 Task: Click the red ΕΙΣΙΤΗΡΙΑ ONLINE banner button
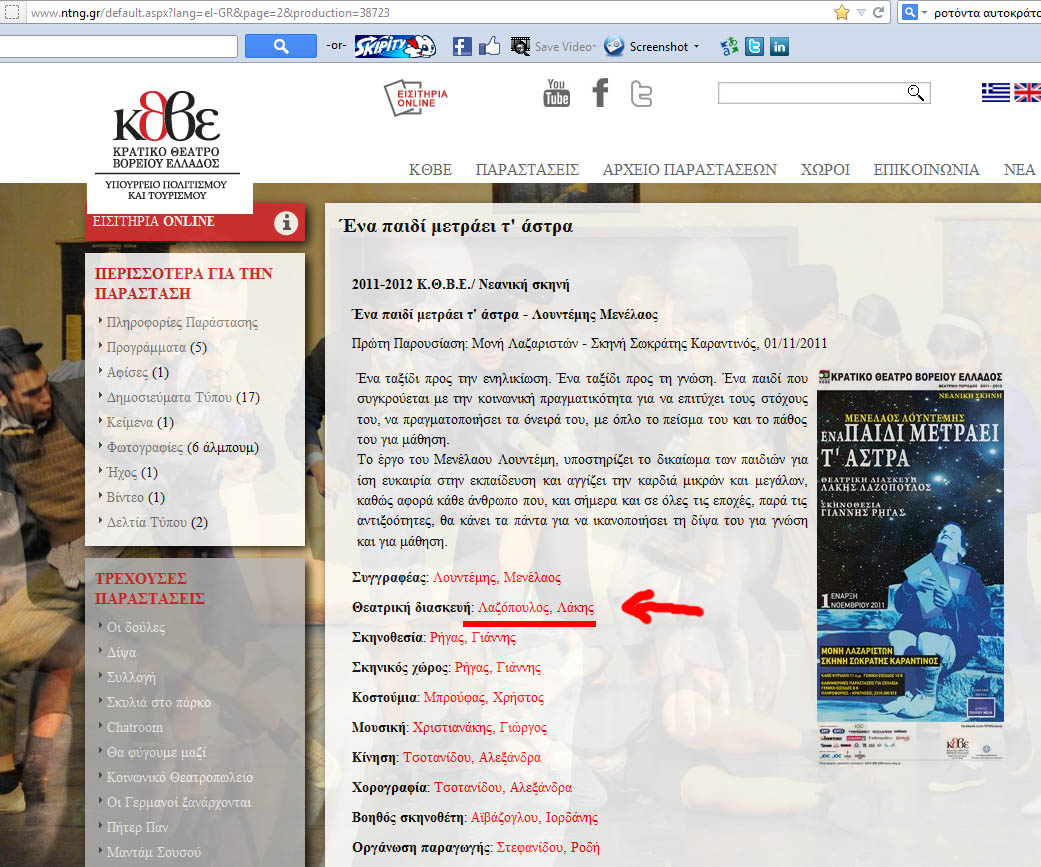(x=195, y=222)
